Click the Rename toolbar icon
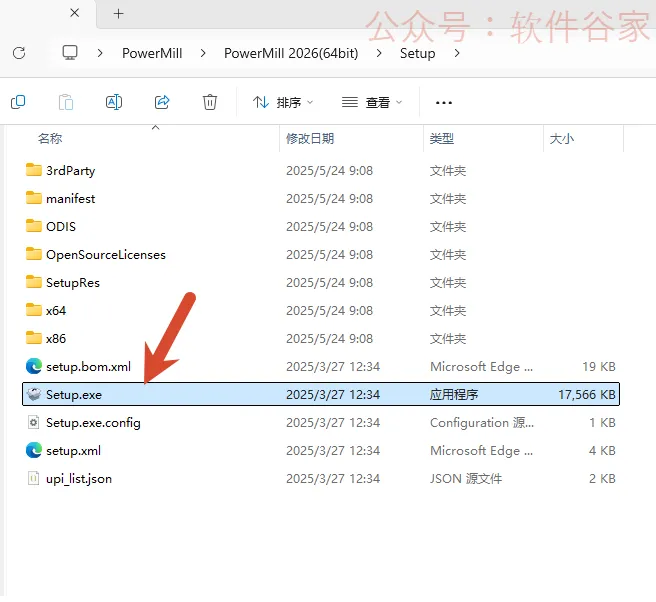The image size is (656, 602). point(114,102)
